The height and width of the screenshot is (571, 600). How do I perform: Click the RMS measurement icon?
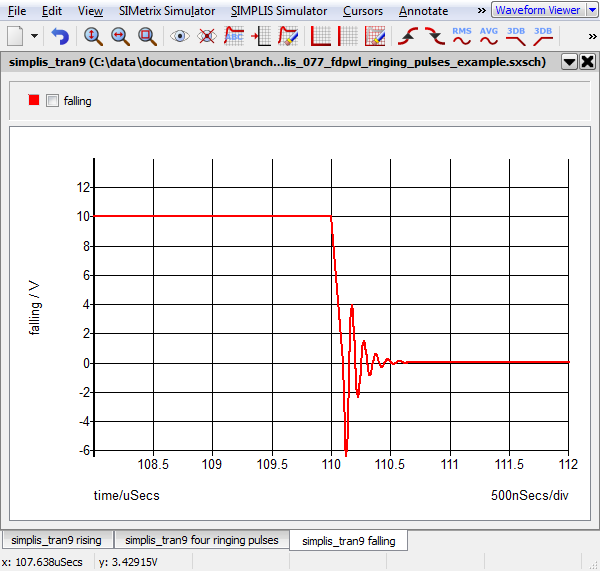(x=462, y=37)
